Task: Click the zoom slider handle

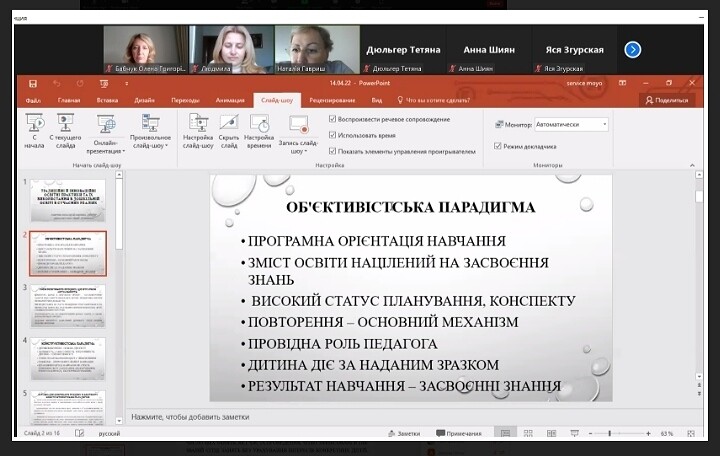Action: pyautogui.click(x=609, y=433)
